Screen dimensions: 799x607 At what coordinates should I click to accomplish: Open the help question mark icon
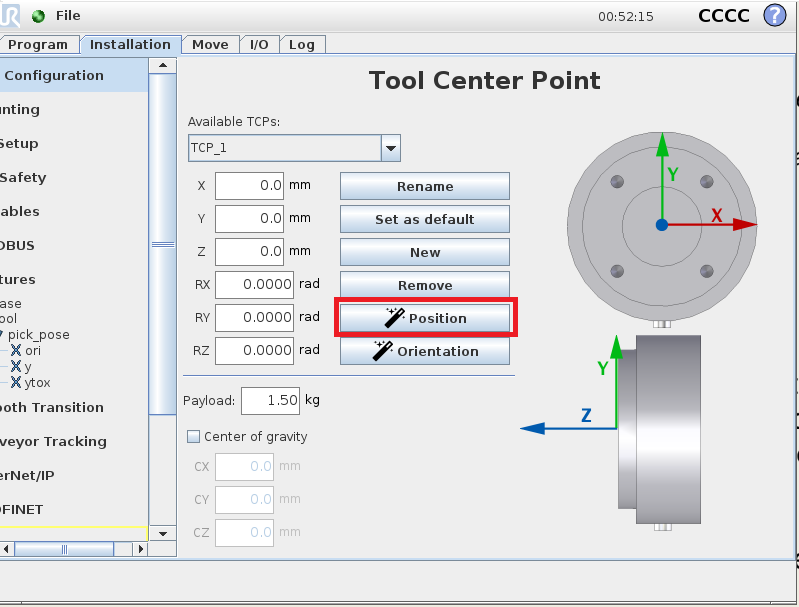(775, 15)
